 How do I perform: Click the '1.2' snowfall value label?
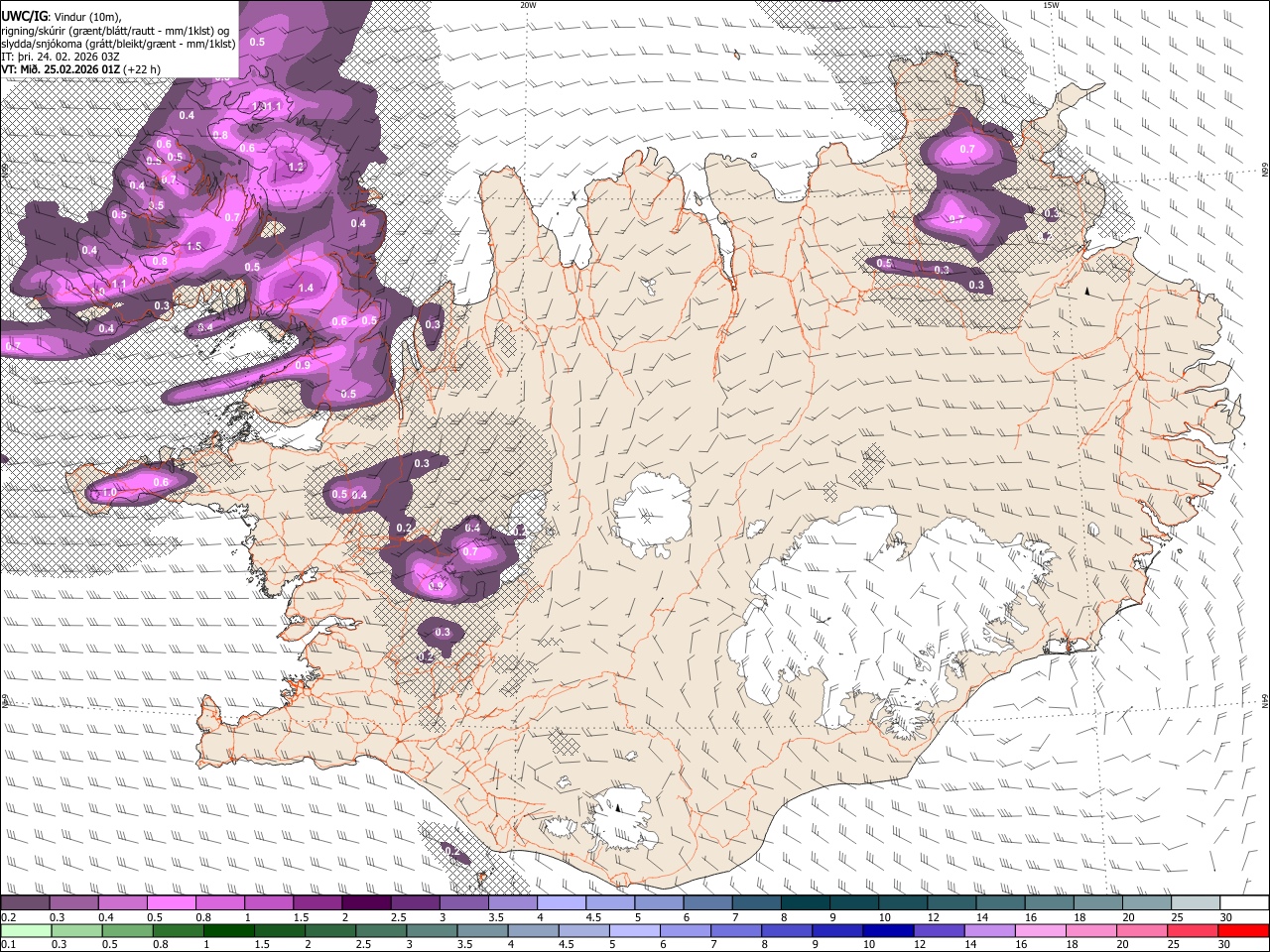click(296, 168)
